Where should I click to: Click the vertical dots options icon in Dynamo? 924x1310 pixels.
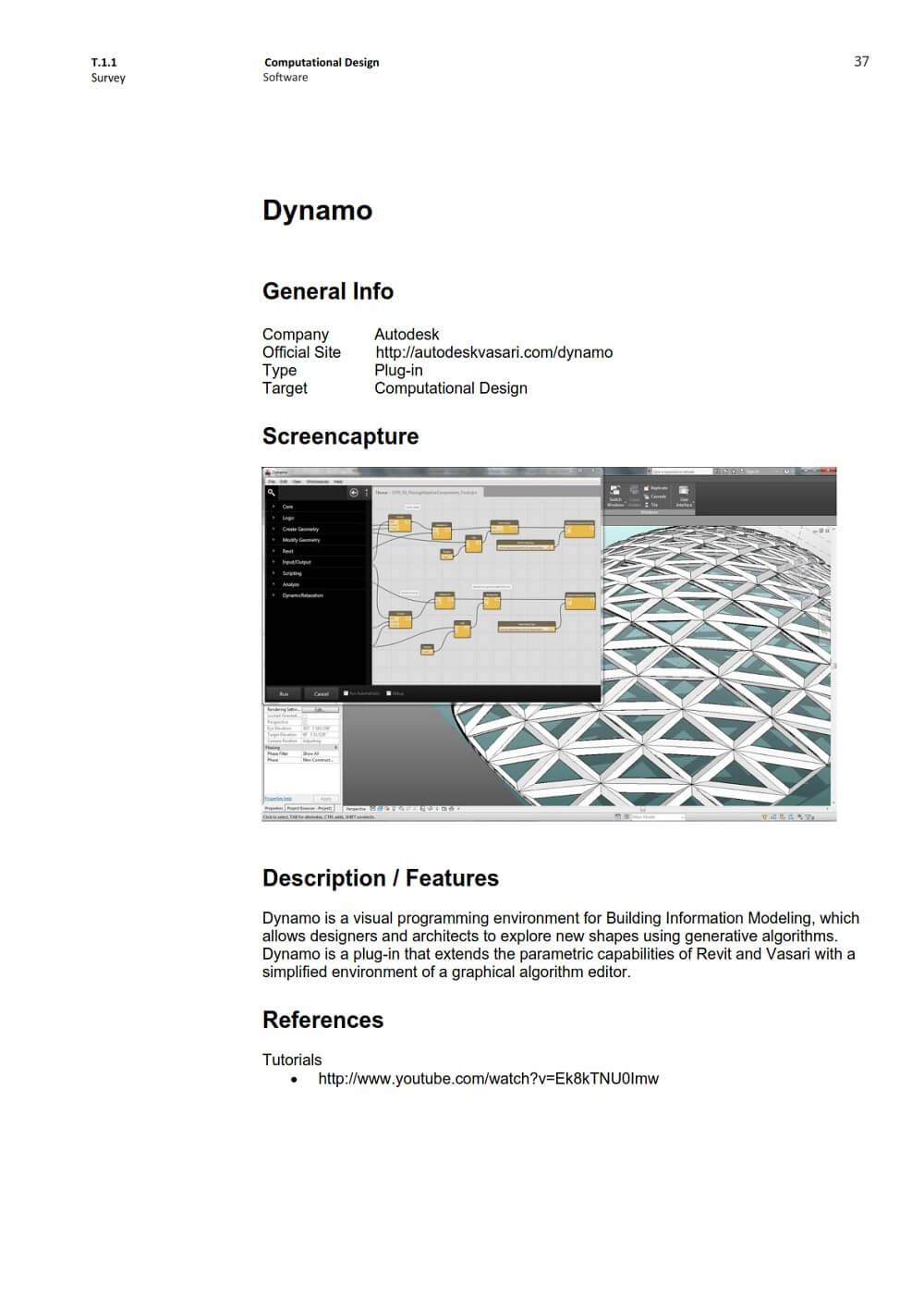click(366, 493)
